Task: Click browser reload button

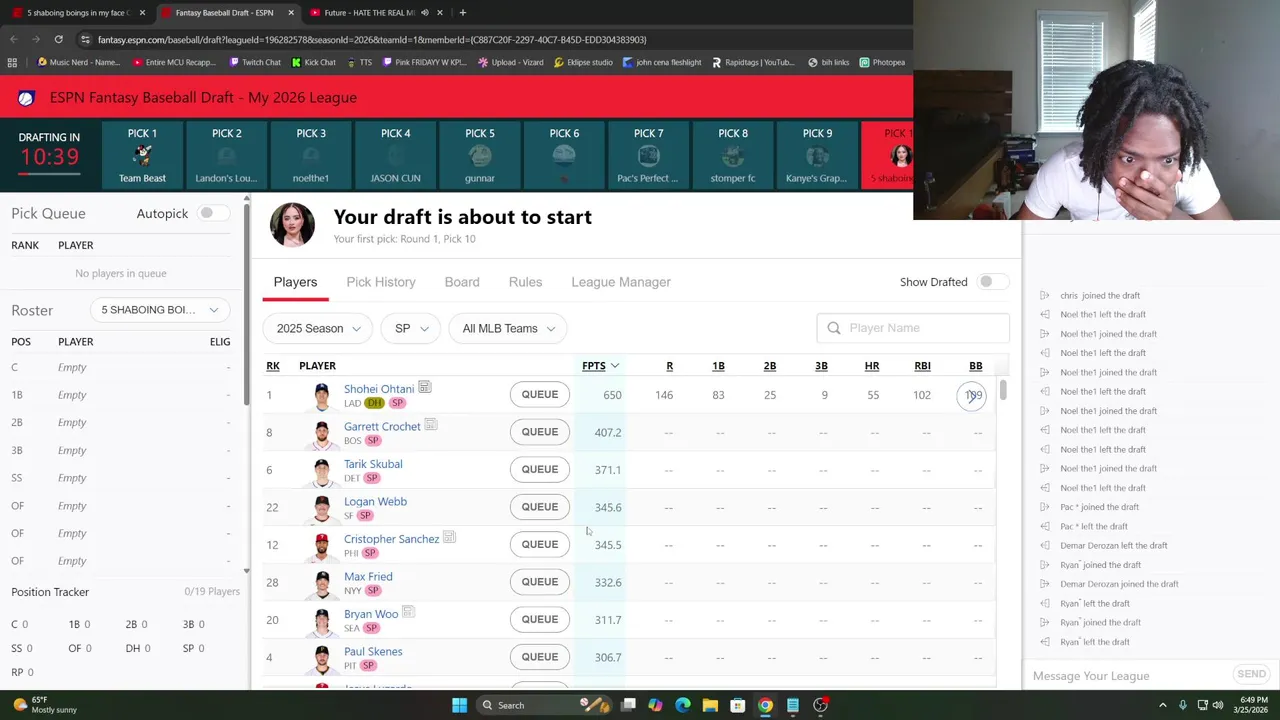Action: [58, 39]
